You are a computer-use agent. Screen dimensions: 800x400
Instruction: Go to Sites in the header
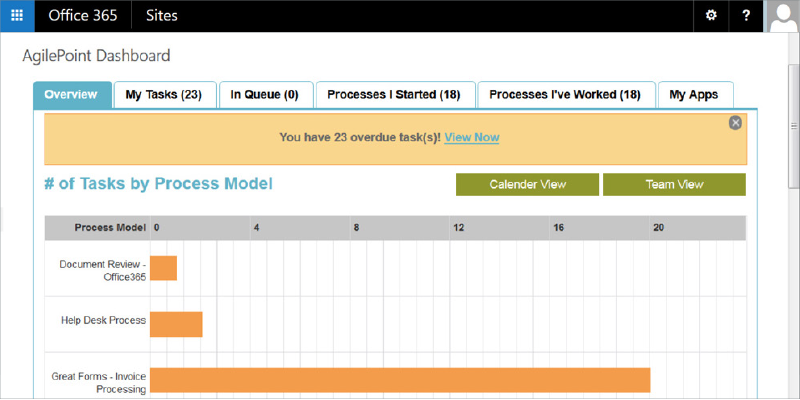(x=162, y=16)
